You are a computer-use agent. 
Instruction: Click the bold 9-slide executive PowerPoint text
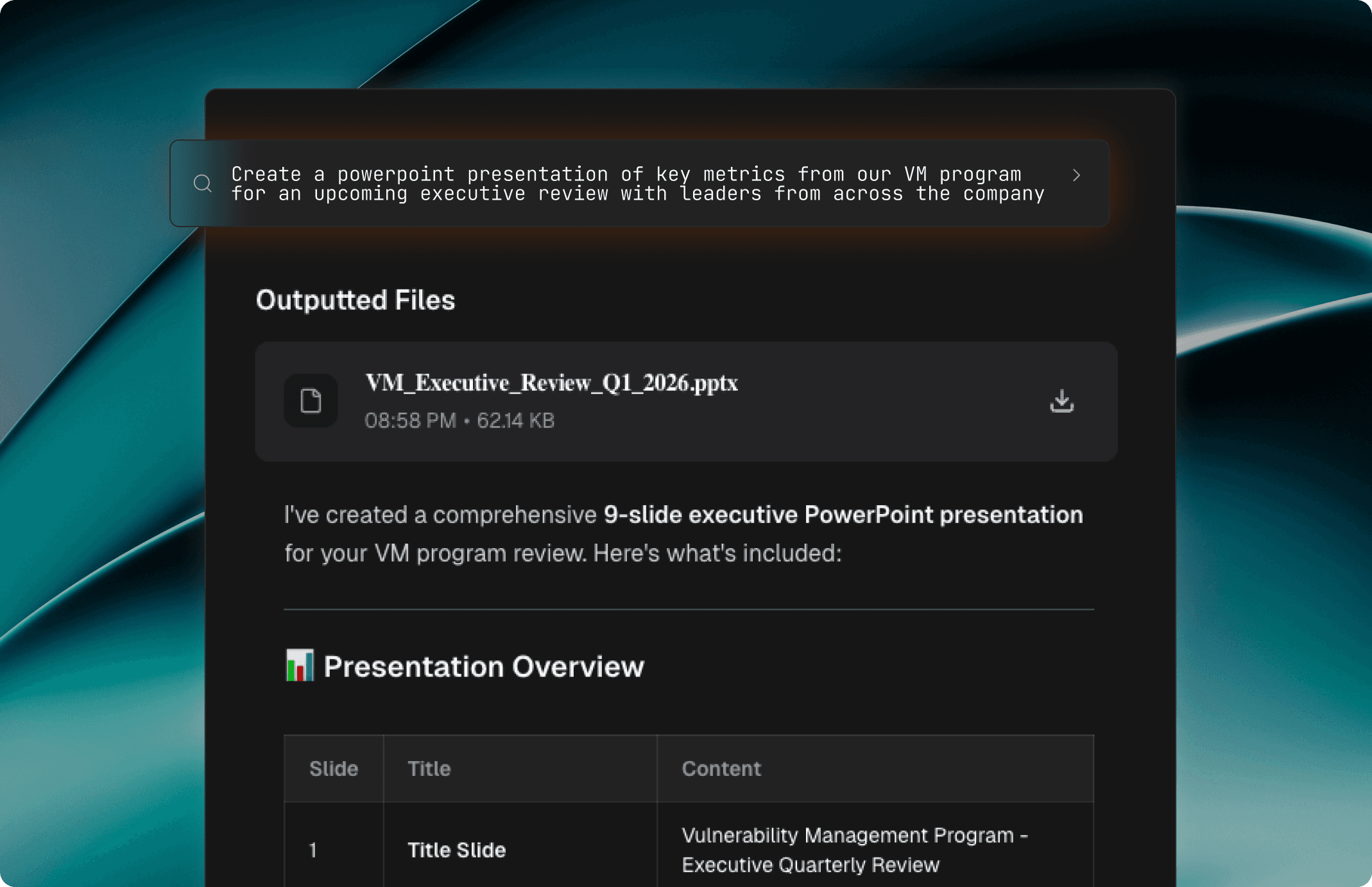[843, 515]
